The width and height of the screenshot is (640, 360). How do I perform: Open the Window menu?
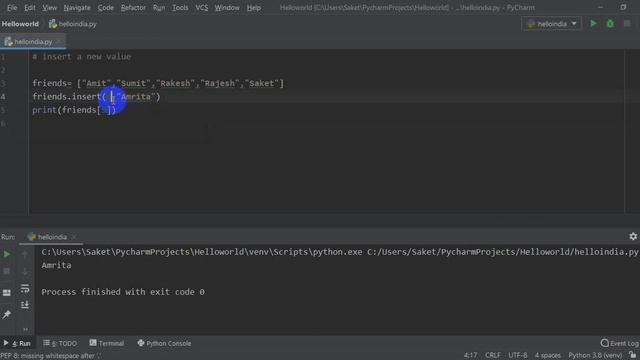click(227, 8)
